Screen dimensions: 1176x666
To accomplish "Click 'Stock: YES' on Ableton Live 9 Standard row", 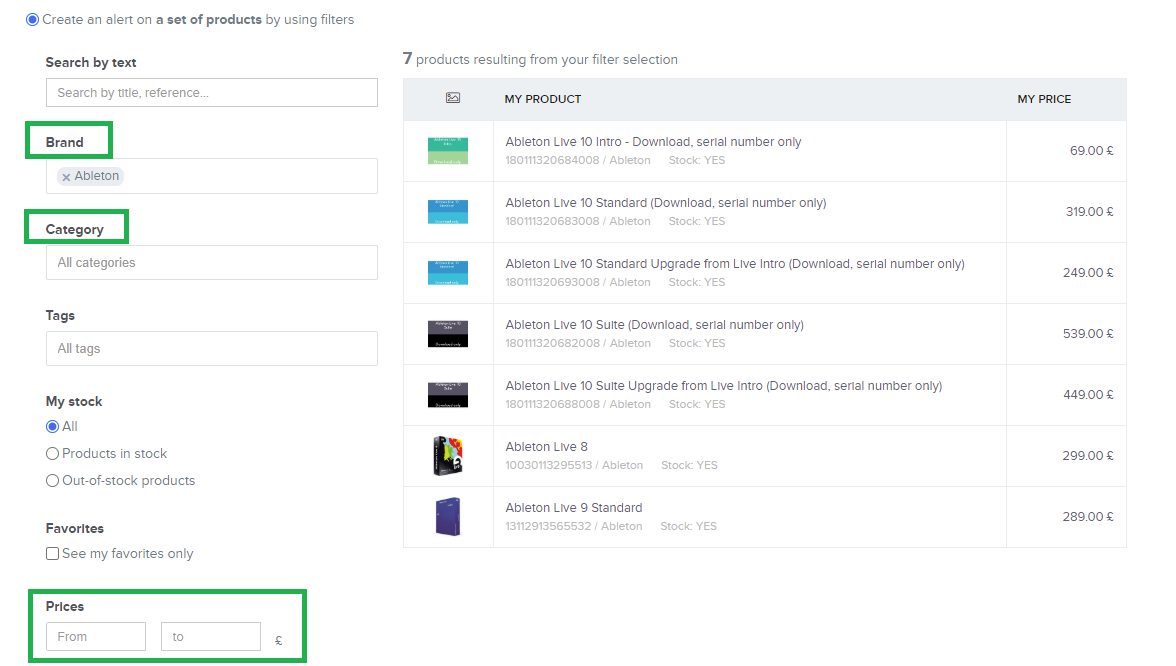I will (x=688, y=526).
